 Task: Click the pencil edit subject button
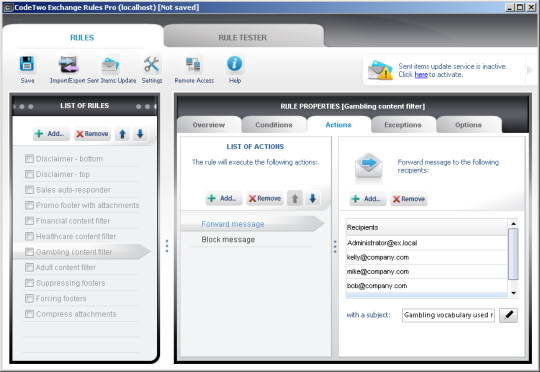[508, 315]
